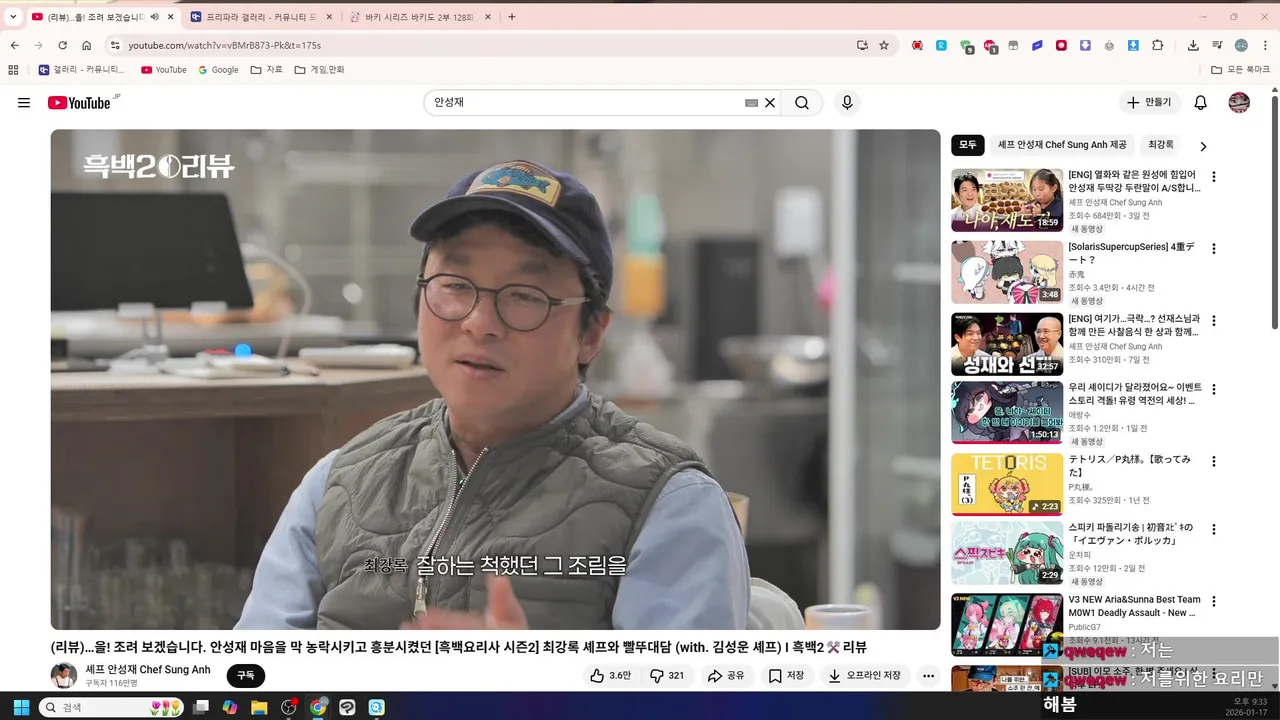Open channel avatar of 셰프 안성재
The width and height of the screenshot is (1280, 720).
[x=64, y=675]
